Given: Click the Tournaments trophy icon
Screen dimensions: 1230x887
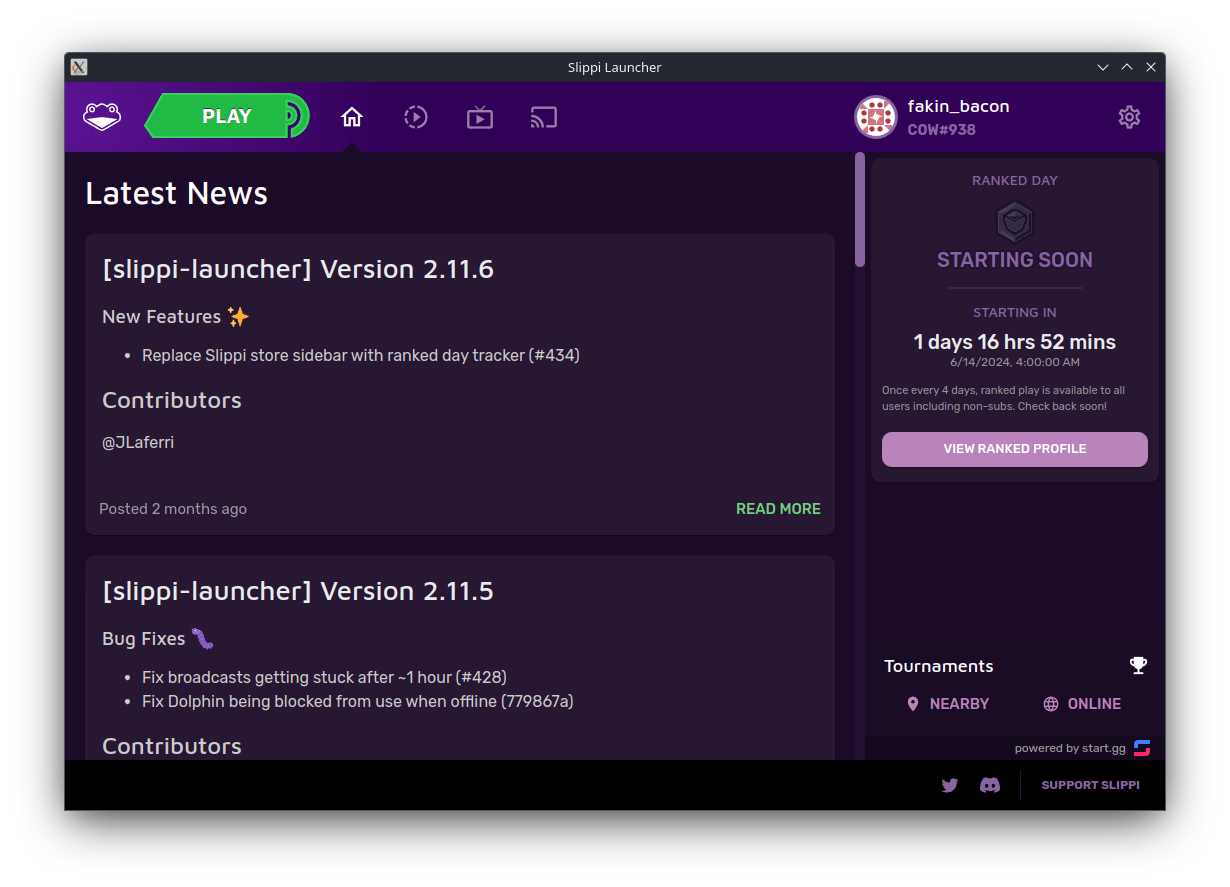Looking at the screenshot, I should point(1138,665).
